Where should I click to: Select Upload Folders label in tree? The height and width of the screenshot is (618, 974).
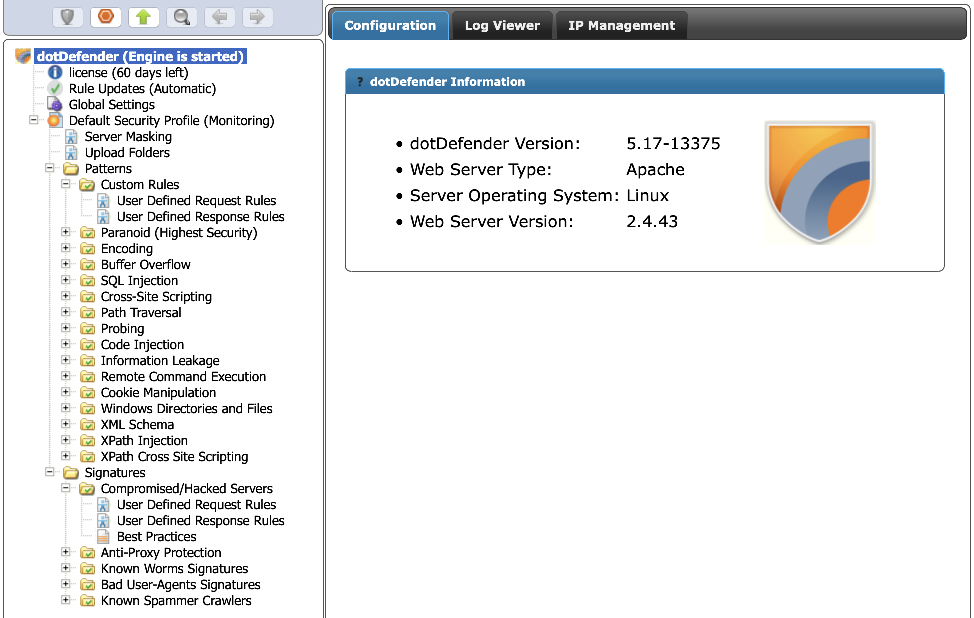[127, 153]
